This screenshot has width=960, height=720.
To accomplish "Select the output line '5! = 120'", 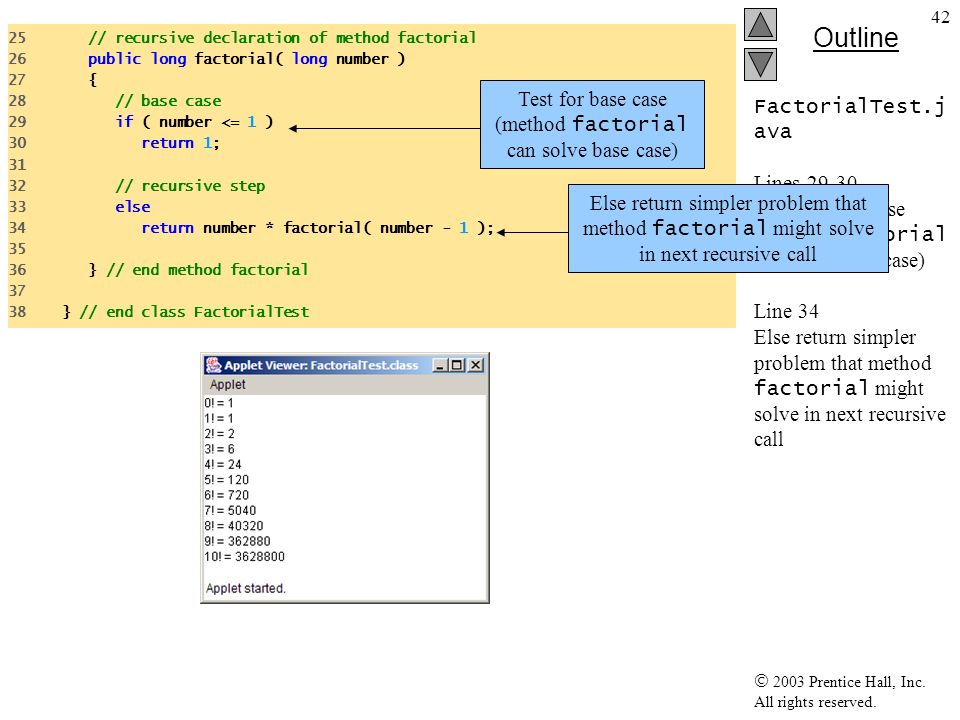I will (227, 479).
